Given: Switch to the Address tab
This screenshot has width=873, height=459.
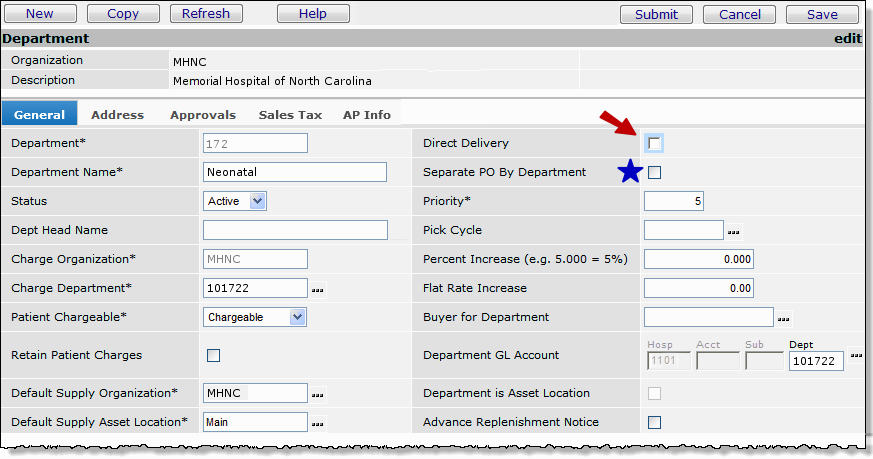Looking at the screenshot, I should (117, 115).
